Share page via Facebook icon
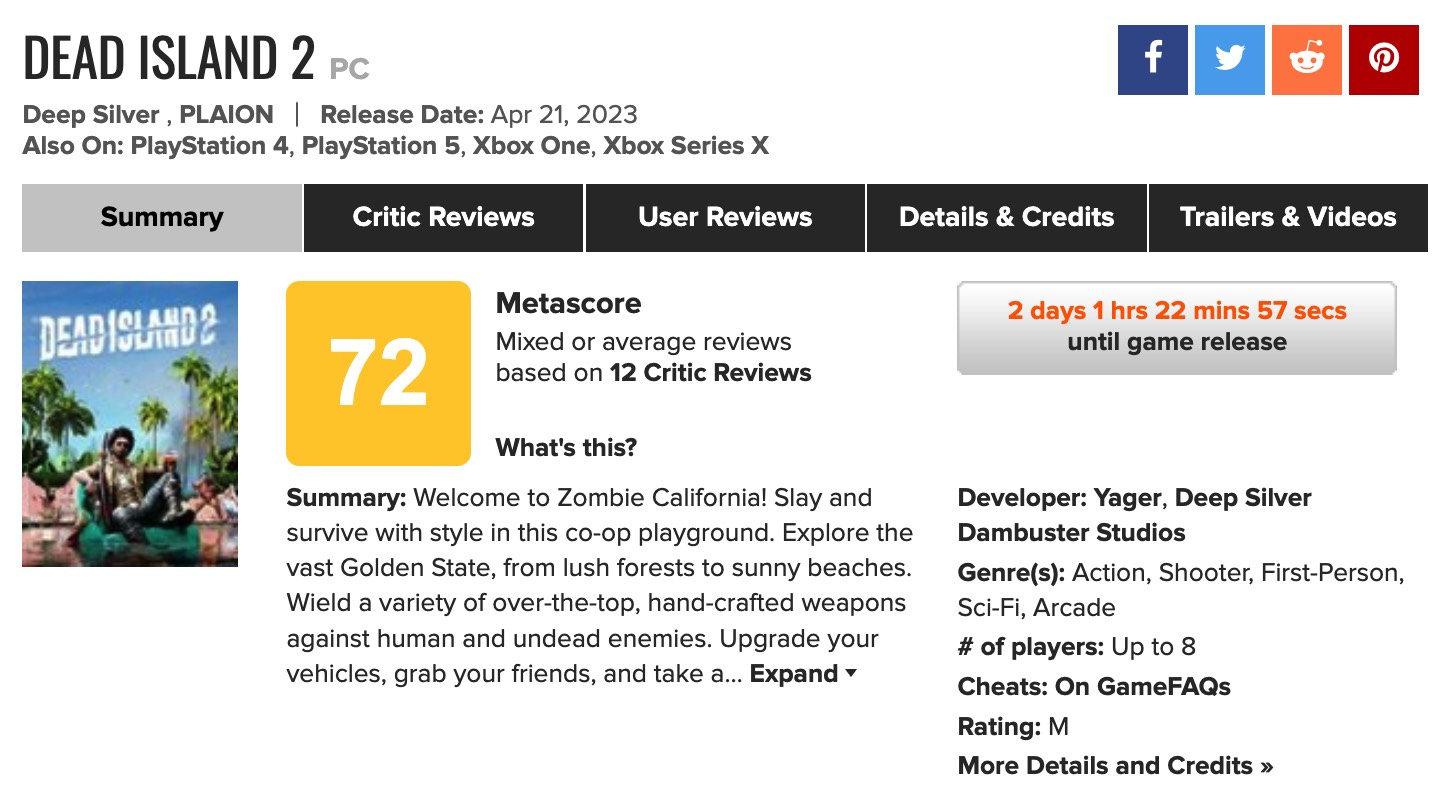 tap(1152, 60)
